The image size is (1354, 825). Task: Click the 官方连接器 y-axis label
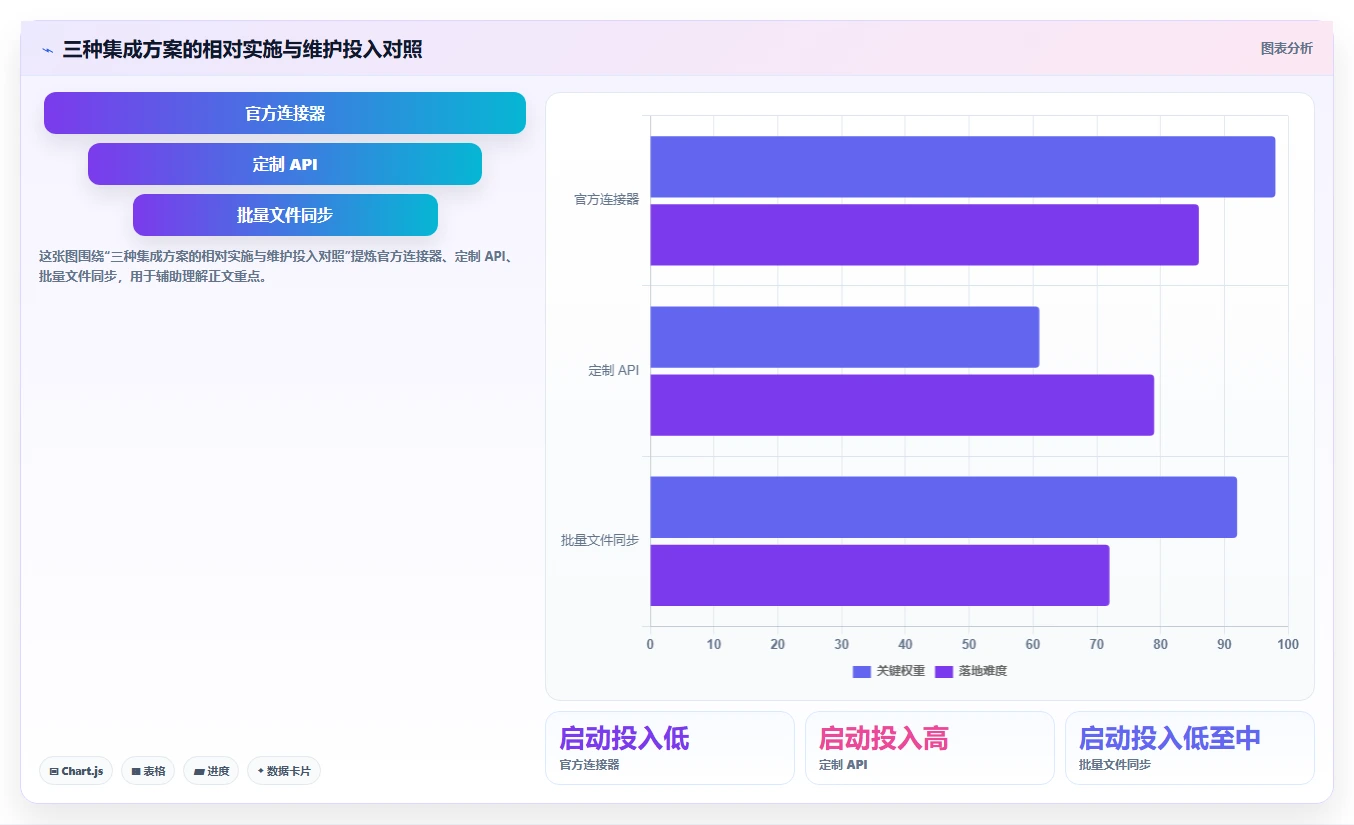pos(606,200)
